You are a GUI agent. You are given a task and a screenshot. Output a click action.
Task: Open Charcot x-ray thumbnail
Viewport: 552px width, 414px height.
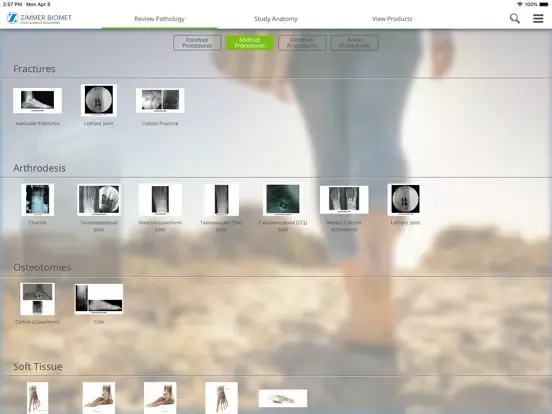pos(38,200)
